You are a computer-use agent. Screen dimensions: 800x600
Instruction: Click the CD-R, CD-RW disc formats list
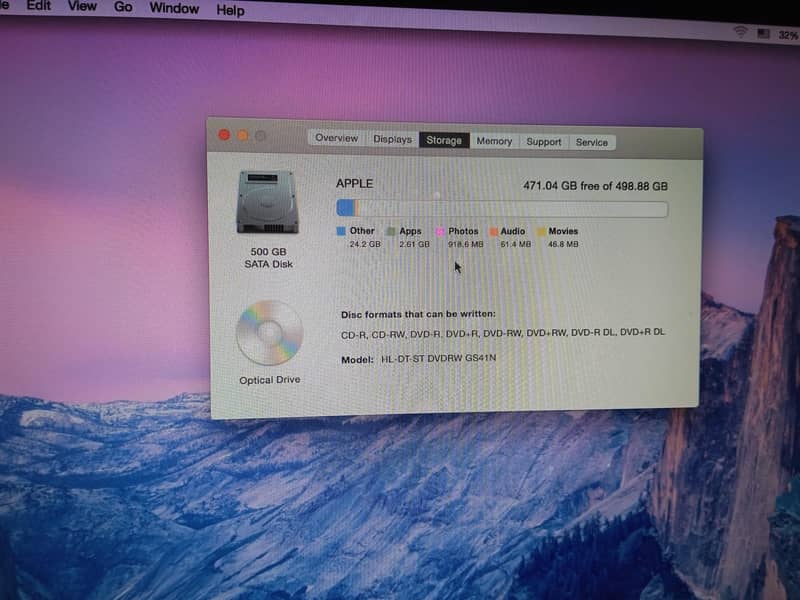(x=503, y=333)
